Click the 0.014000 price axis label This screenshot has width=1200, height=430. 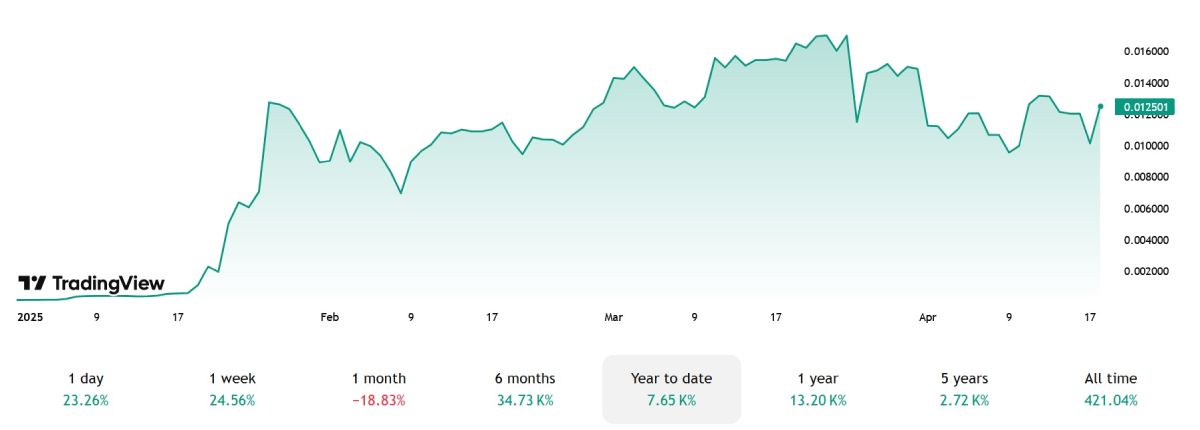coord(1145,83)
